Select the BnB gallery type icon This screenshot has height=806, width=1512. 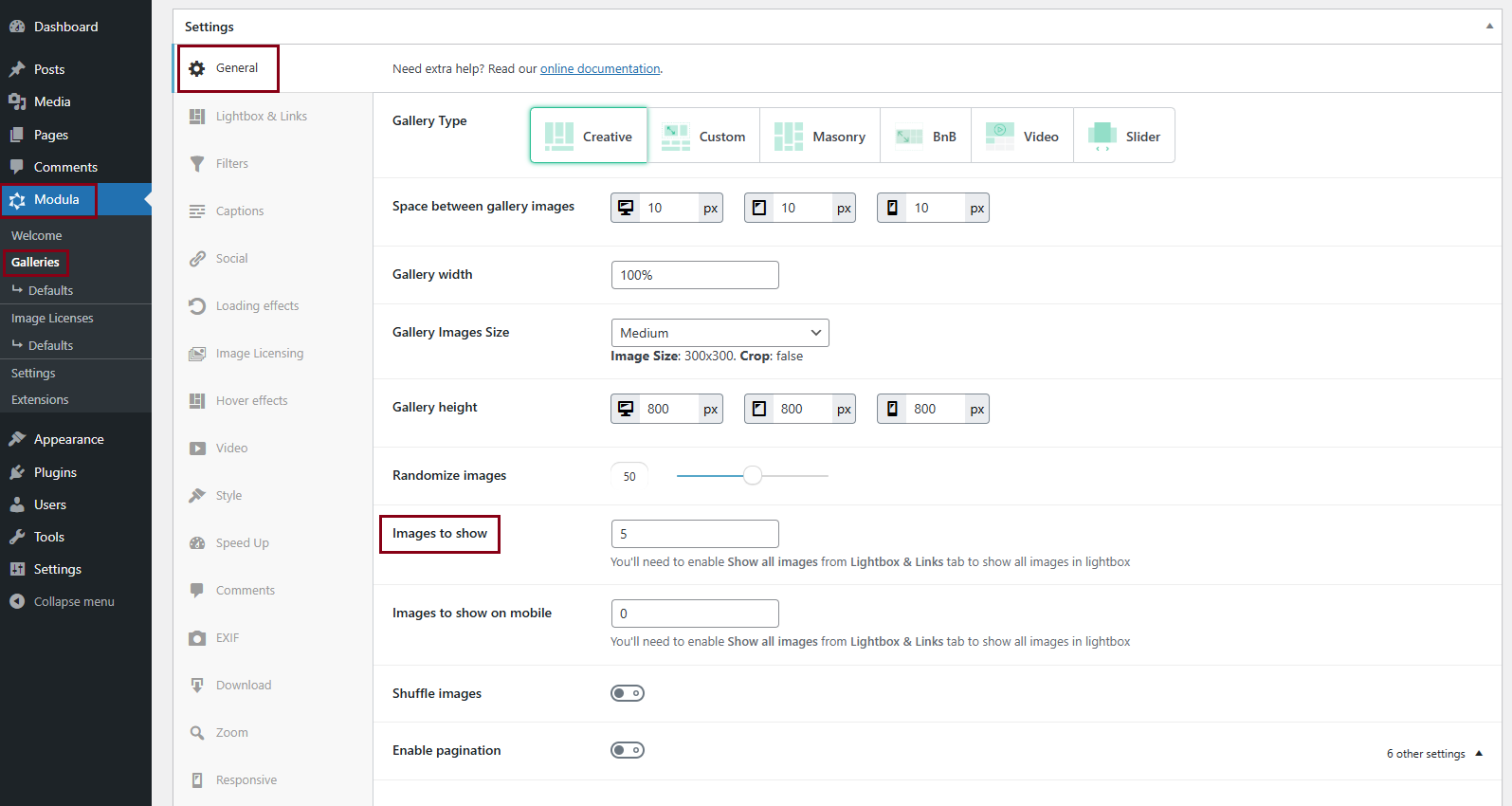pos(908,137)
